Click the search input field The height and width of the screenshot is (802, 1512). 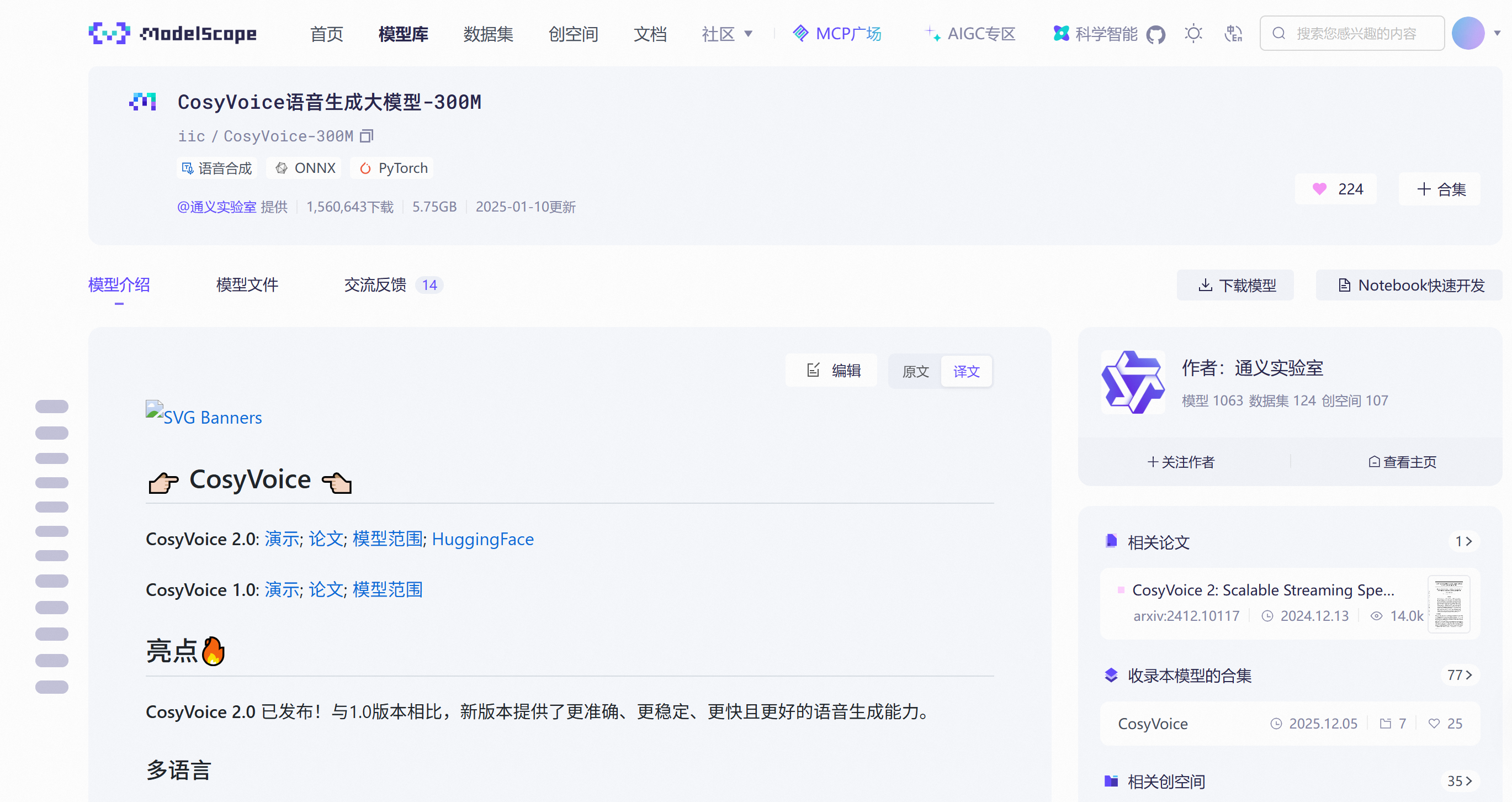tap(1356, 34)
